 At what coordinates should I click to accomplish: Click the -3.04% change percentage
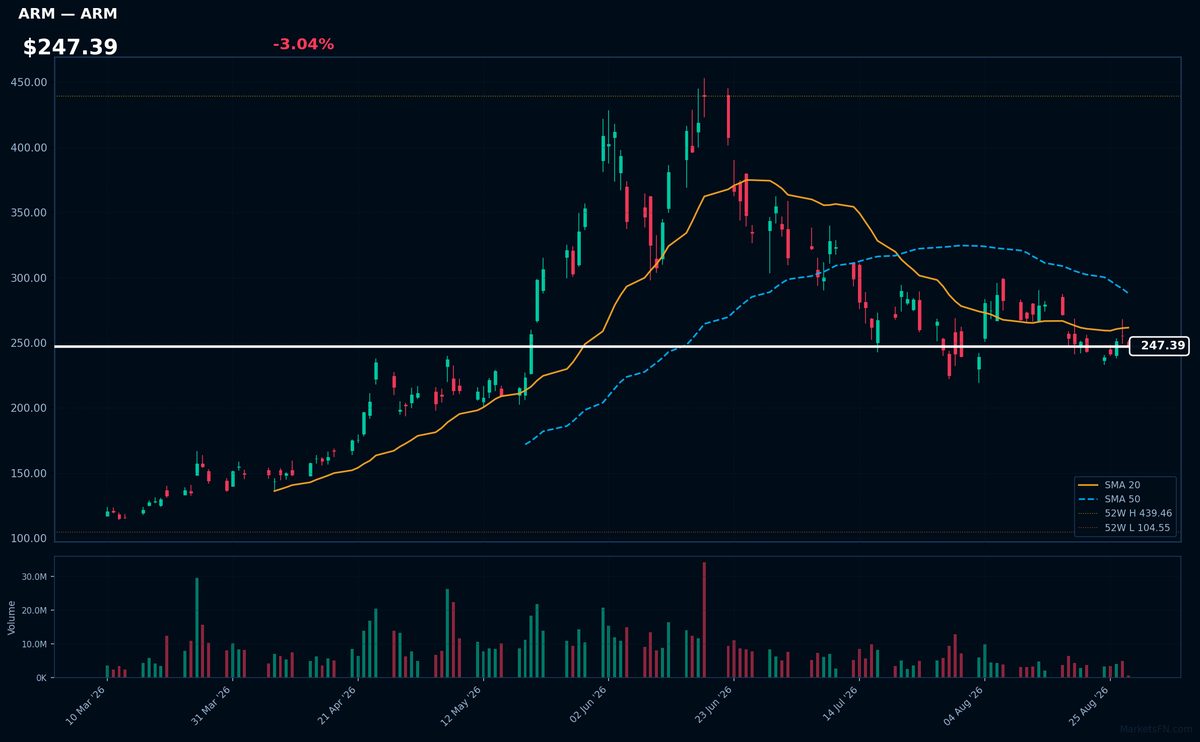[x=303, y=44]
